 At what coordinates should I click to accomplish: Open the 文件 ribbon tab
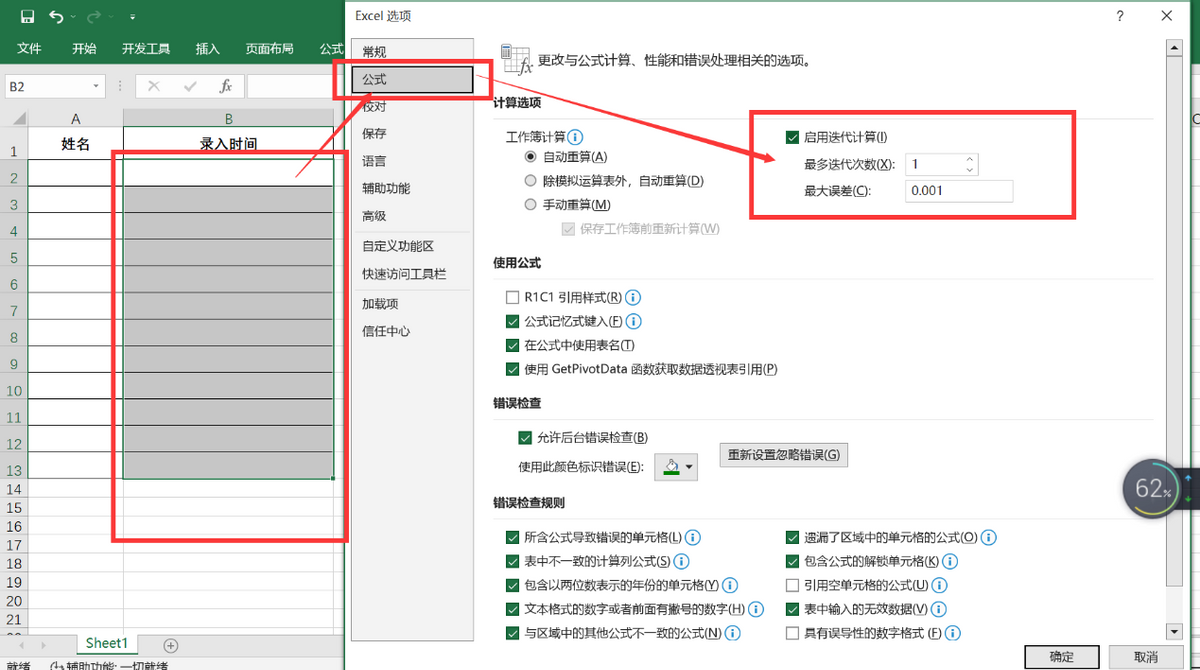coord(30,48)
